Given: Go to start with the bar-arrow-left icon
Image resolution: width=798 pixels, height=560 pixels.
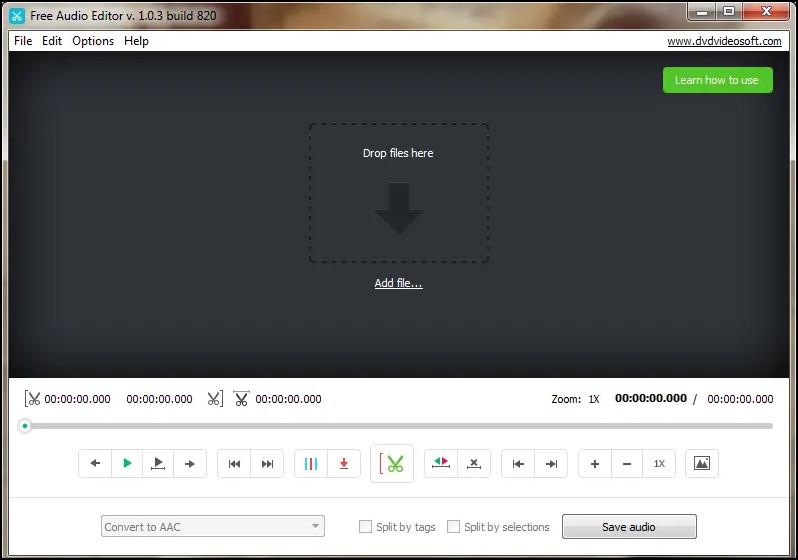Looking at the screenshot, I should click(x=518, y=463).
